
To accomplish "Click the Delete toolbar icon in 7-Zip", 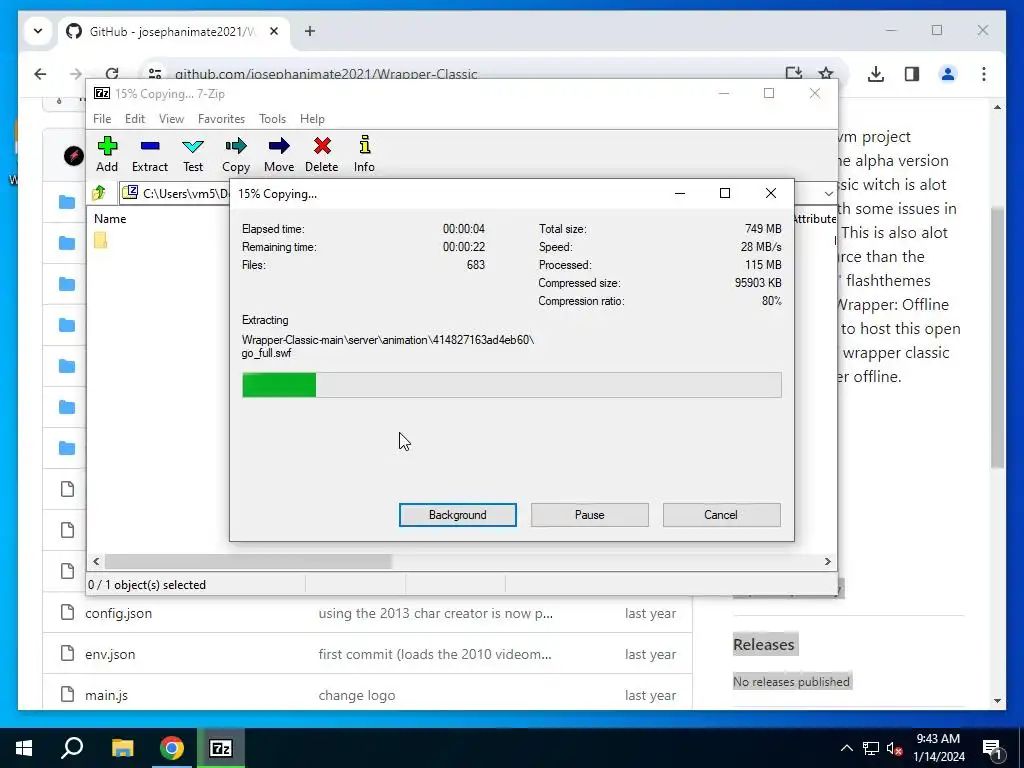I will [321, 154].
